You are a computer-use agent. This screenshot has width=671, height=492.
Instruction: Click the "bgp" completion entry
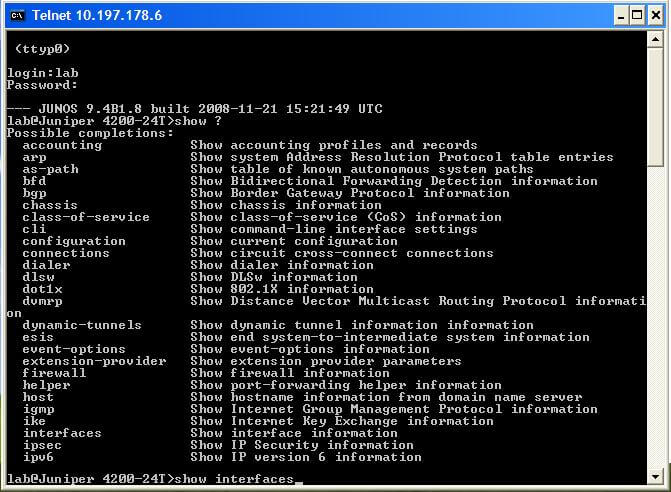tap(35, 193)
